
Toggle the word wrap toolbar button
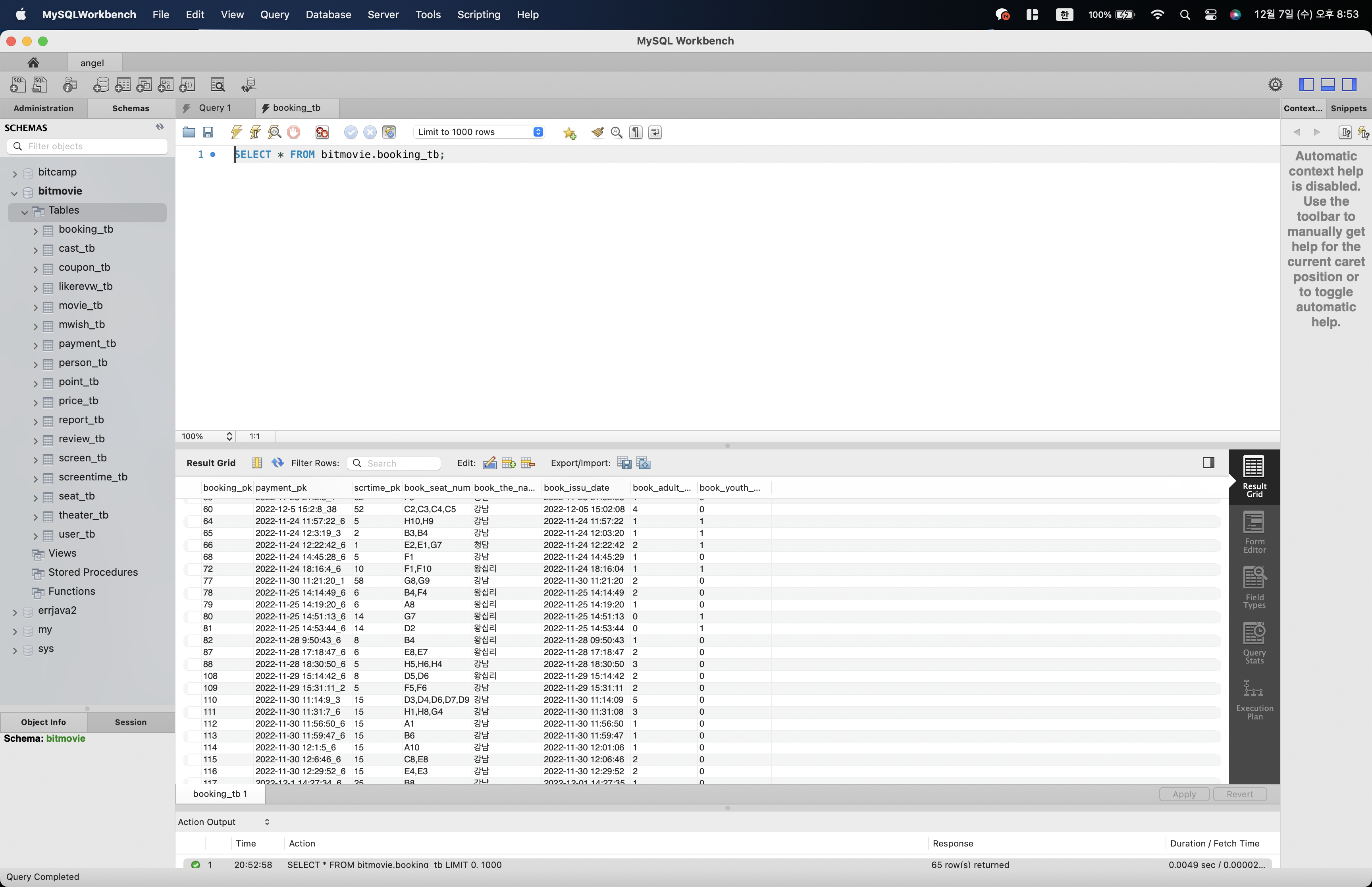click(x=655, y=133)
